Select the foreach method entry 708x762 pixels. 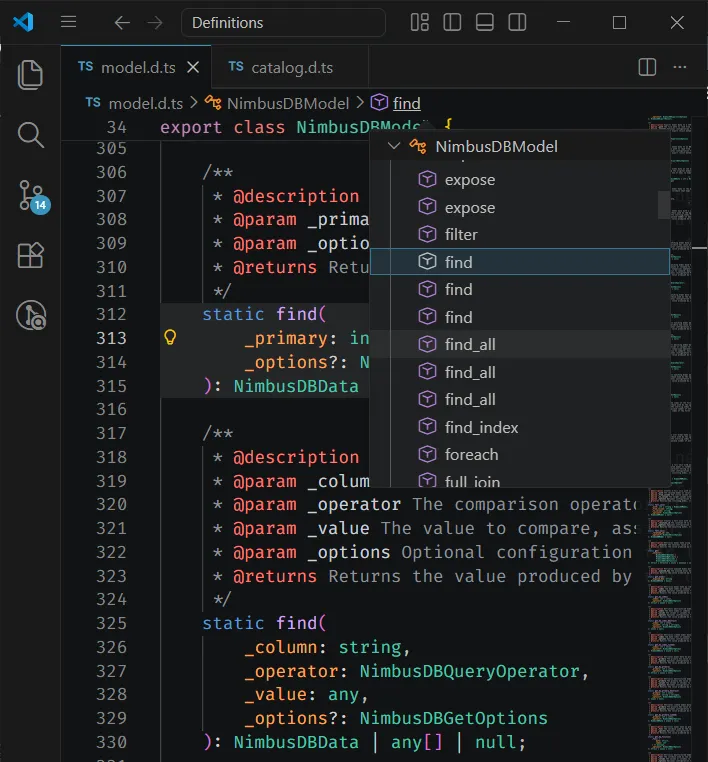(x=520, y=454)
